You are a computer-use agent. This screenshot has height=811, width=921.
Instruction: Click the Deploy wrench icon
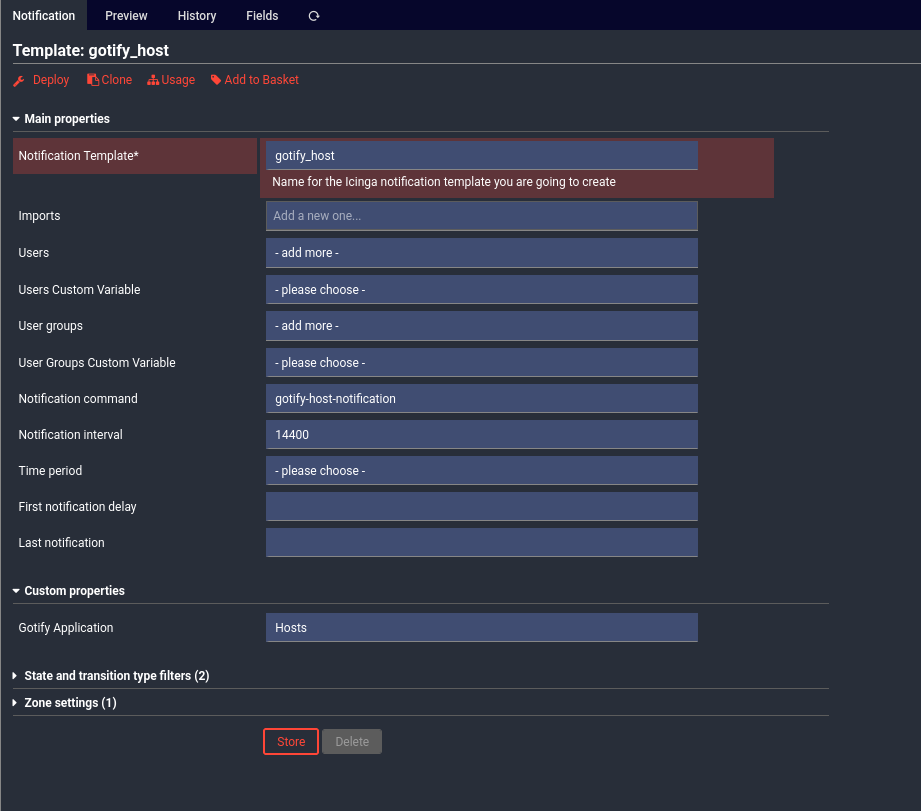coord(19,81)
